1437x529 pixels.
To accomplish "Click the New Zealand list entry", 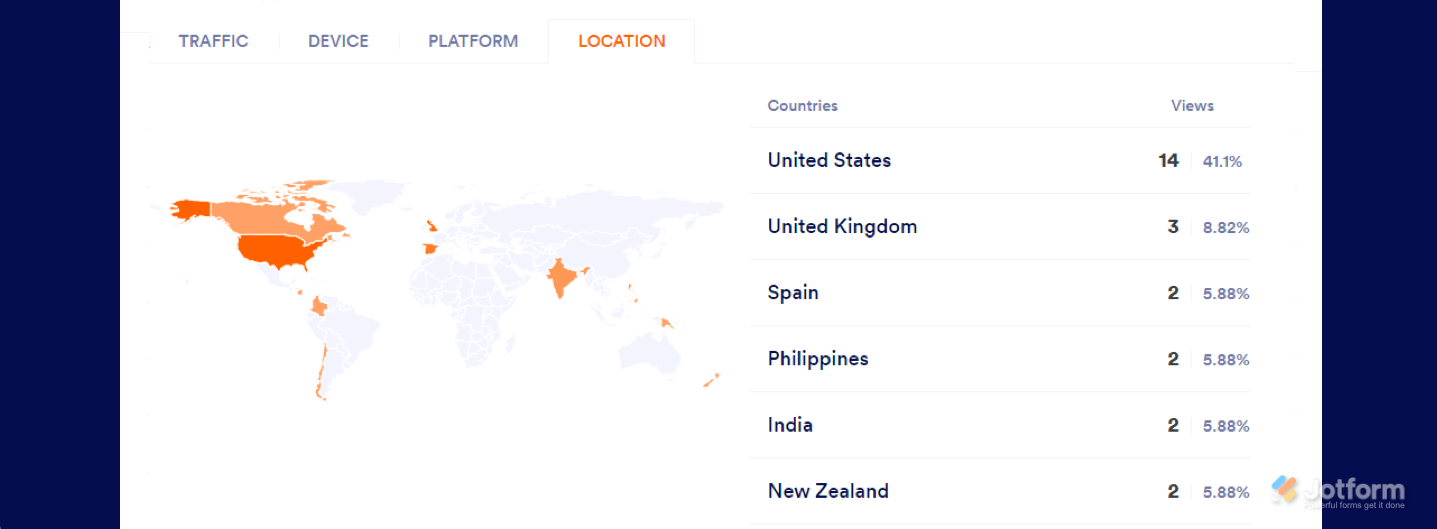I will 828,491.
